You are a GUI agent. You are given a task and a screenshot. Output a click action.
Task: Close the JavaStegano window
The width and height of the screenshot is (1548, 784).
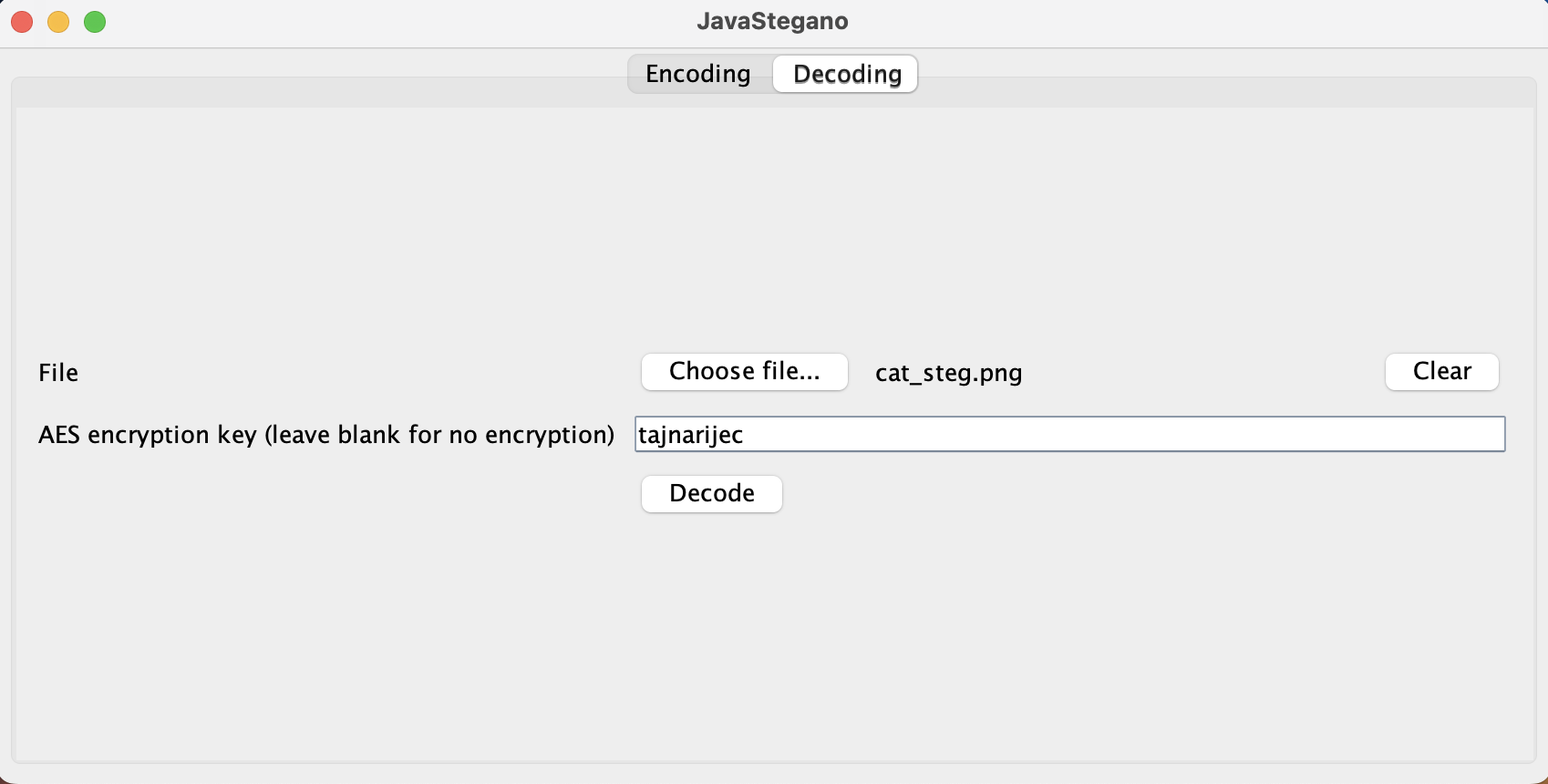(22, 22)
